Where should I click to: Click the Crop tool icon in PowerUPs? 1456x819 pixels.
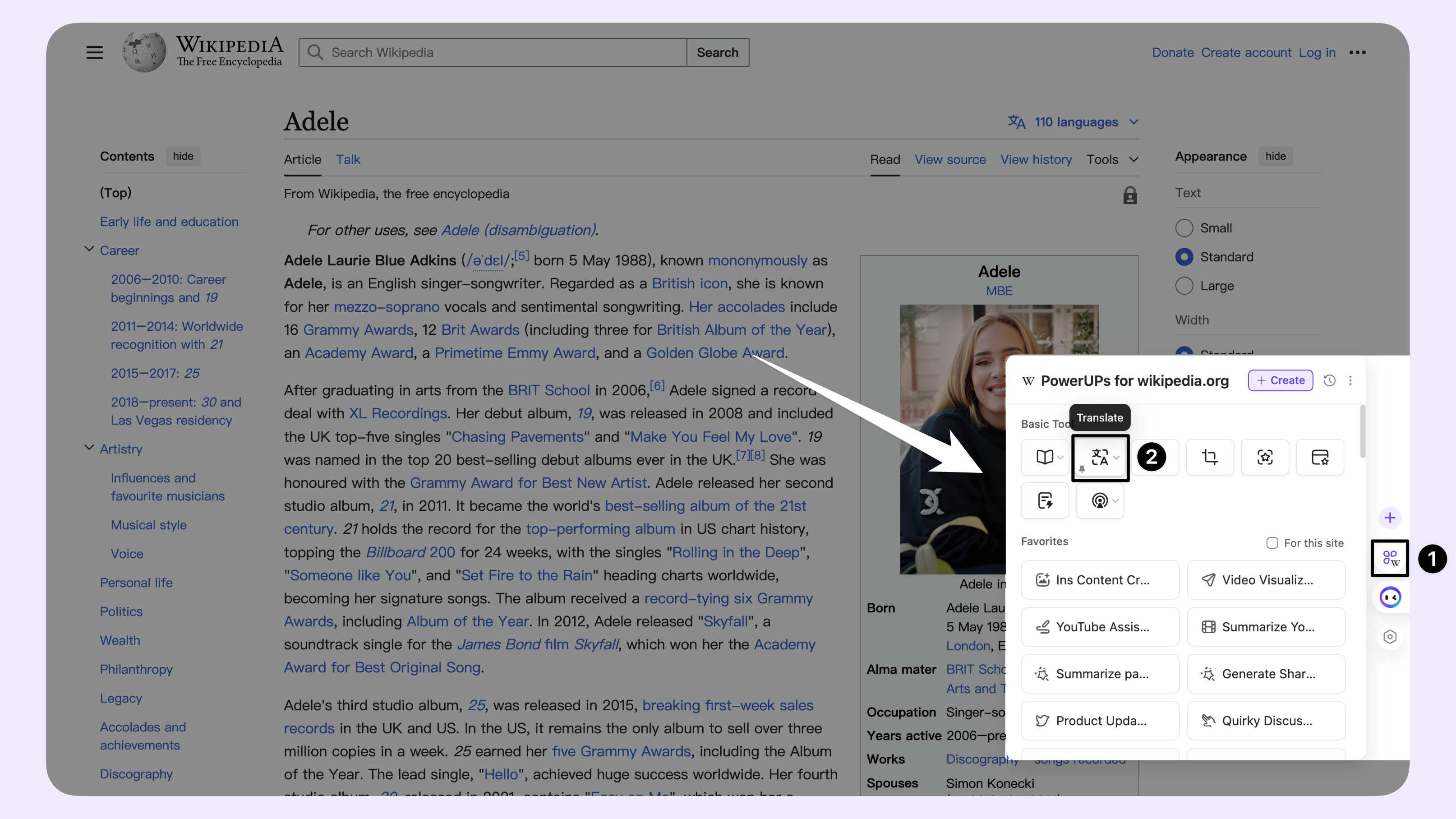(1210, 457)
